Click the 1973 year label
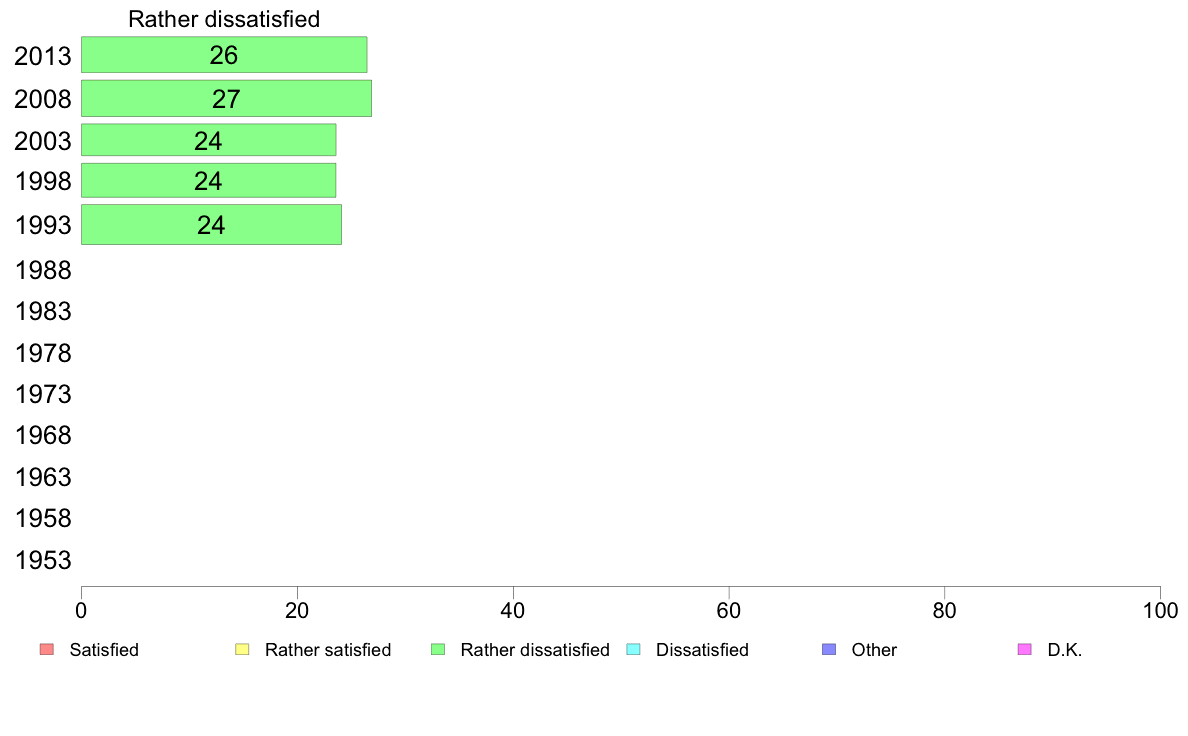Viewport: 1188px width, 736px height. click(43, 395)
